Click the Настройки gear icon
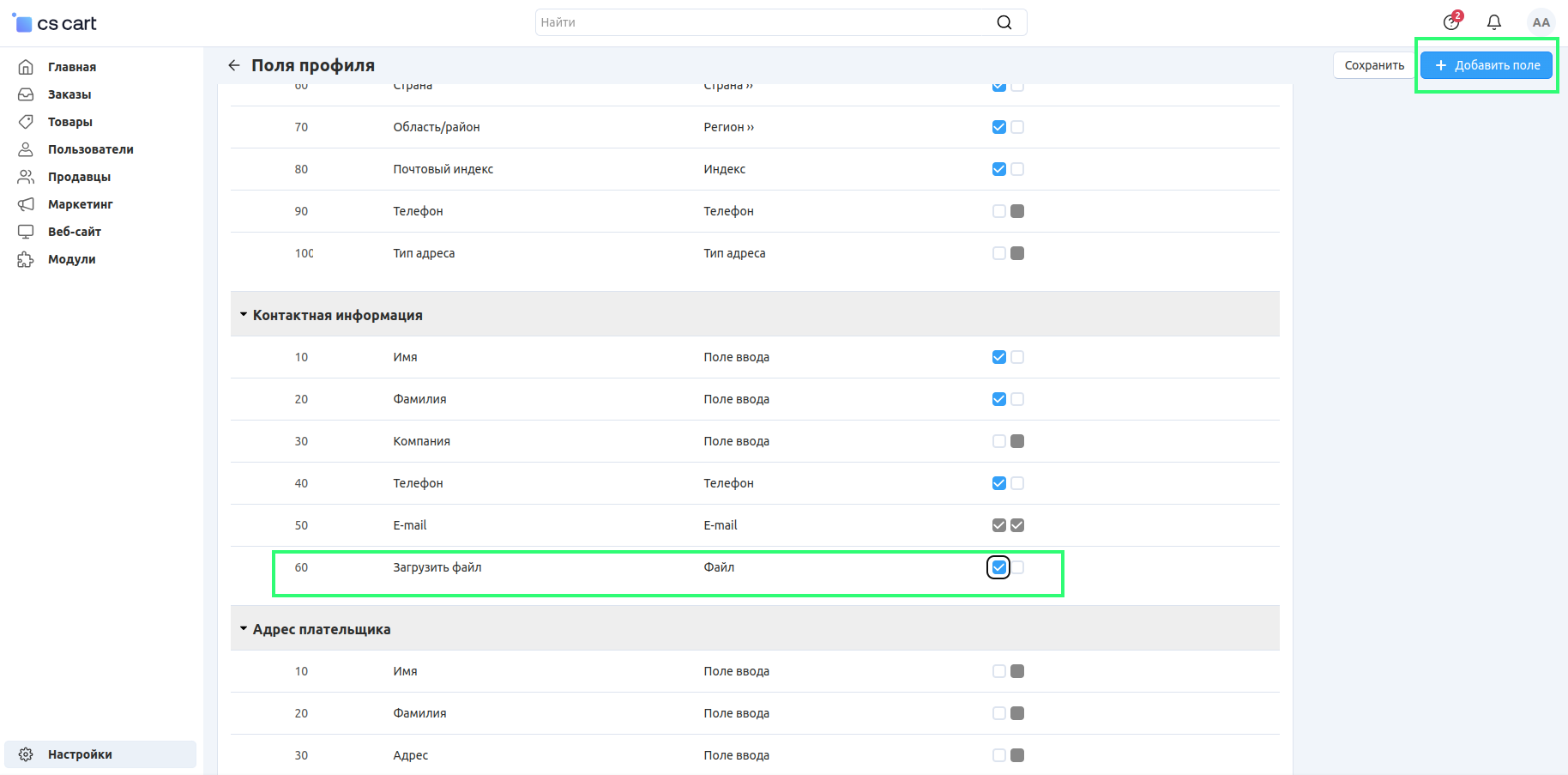Image resolution: width=1568 pixels, height=775 pixels. pyautogui.click(x=26, y=754)
